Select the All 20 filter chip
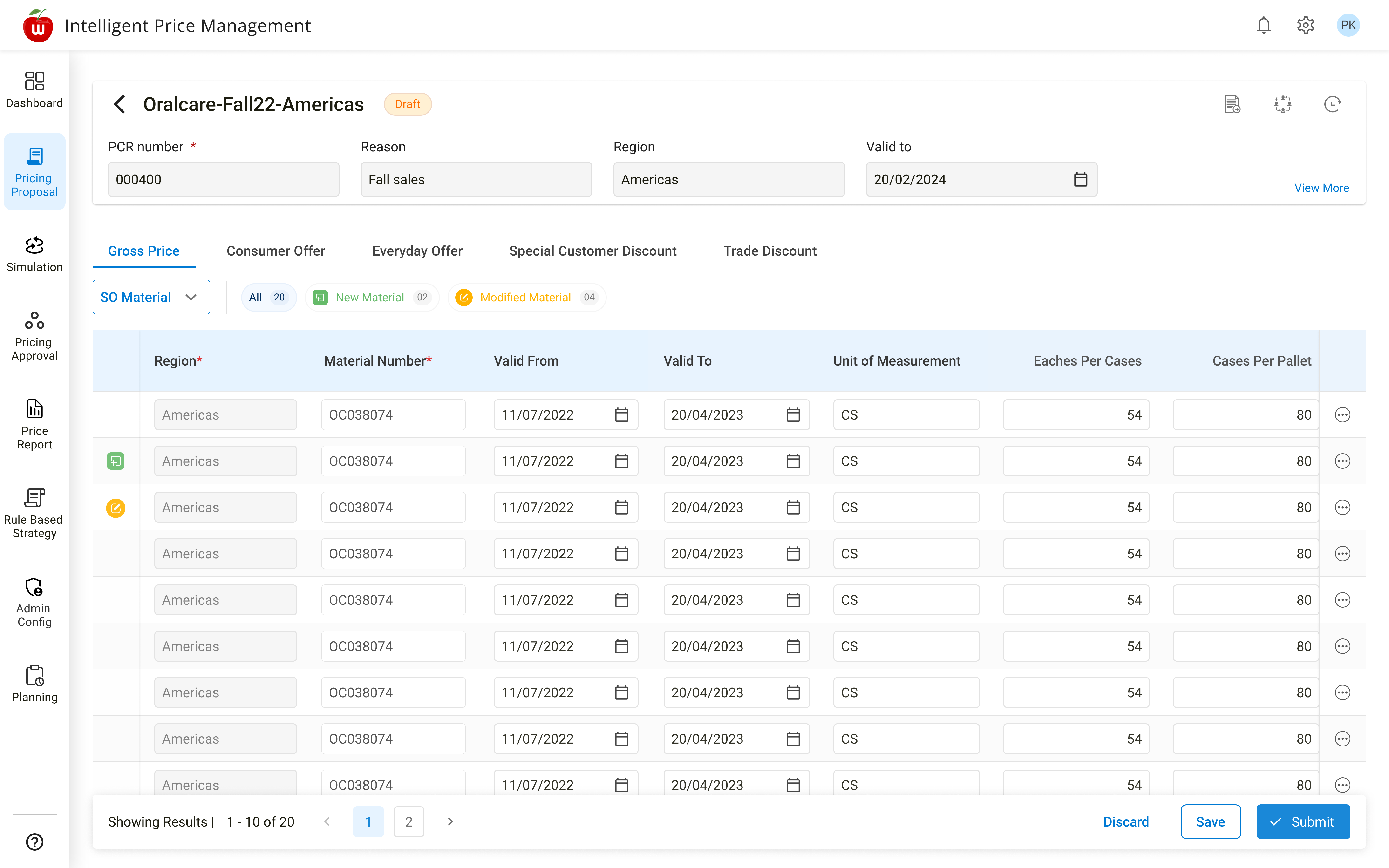Viewport: 1389px width, 868px height. pos(267,297)
